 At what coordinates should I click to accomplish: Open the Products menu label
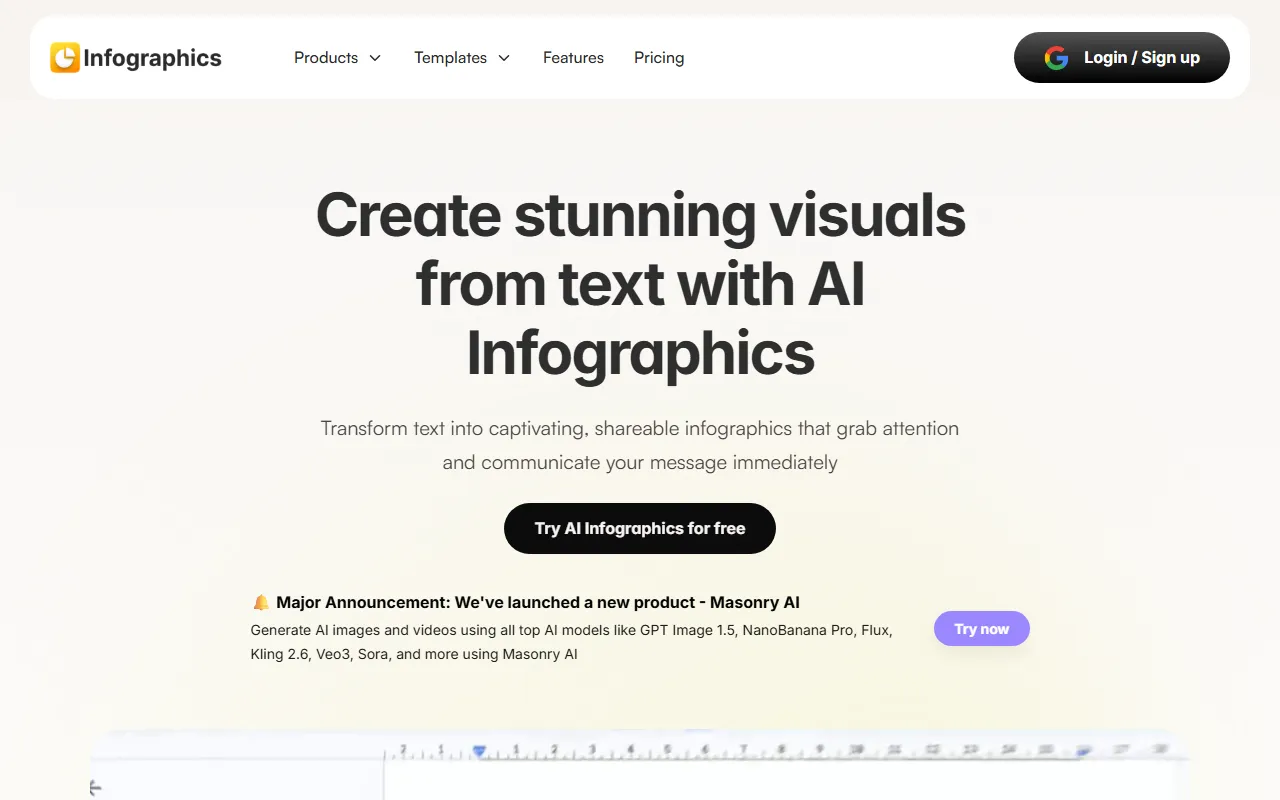point(326,58)
